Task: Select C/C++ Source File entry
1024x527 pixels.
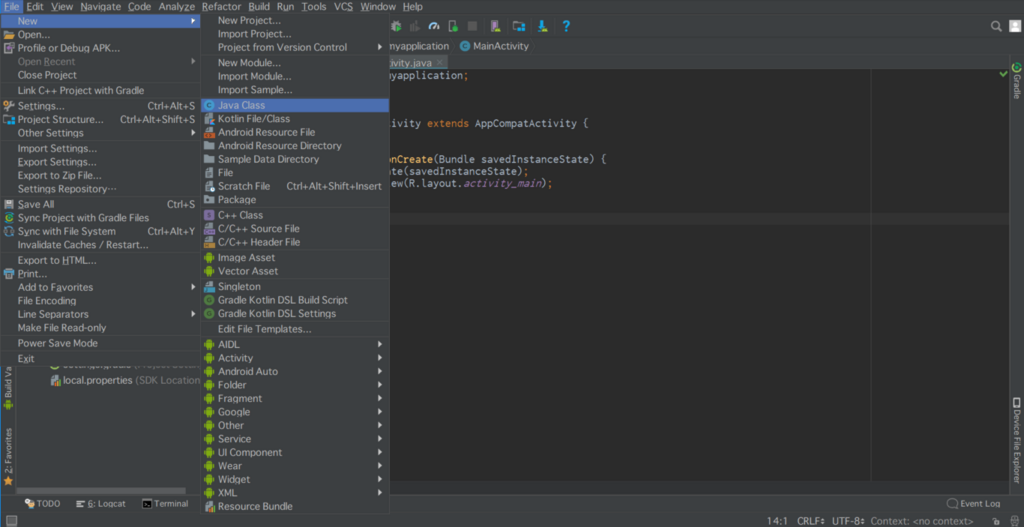Action: (295, 229)
